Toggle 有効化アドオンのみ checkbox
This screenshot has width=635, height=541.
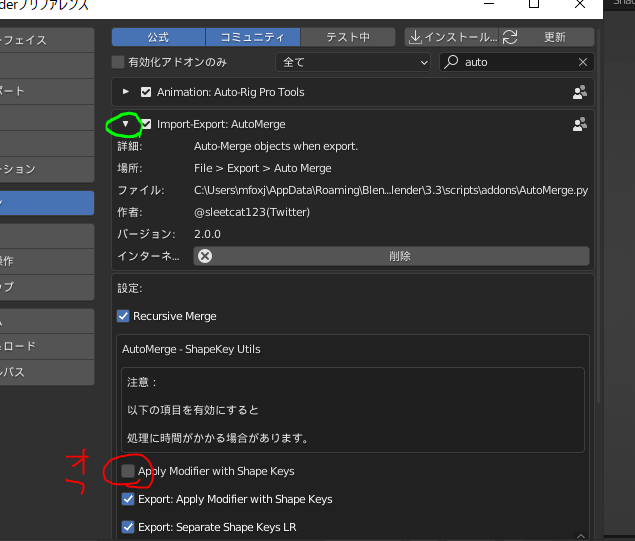click(119, 62)
